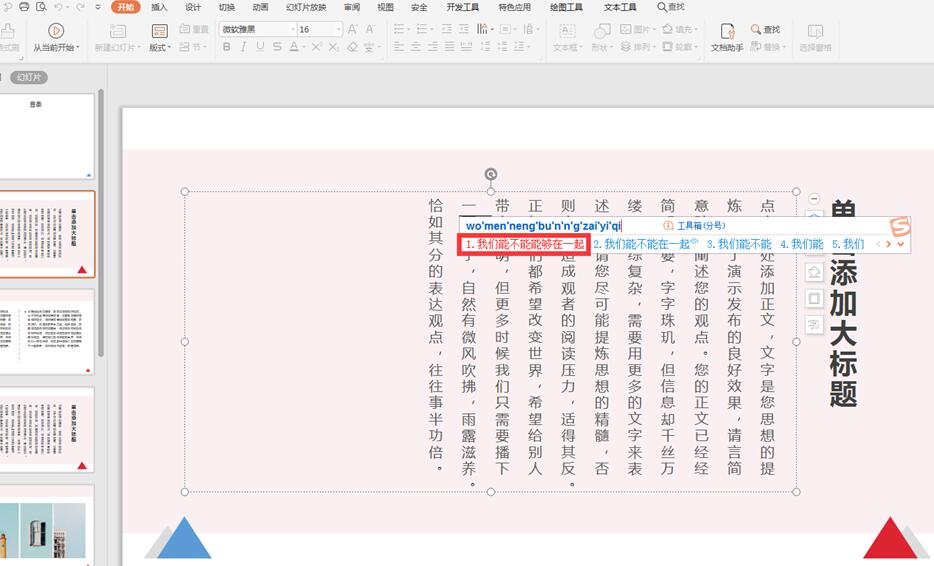934x566 pixels.
Task: Click the 图片 picture icon
Action: point(626,29)
